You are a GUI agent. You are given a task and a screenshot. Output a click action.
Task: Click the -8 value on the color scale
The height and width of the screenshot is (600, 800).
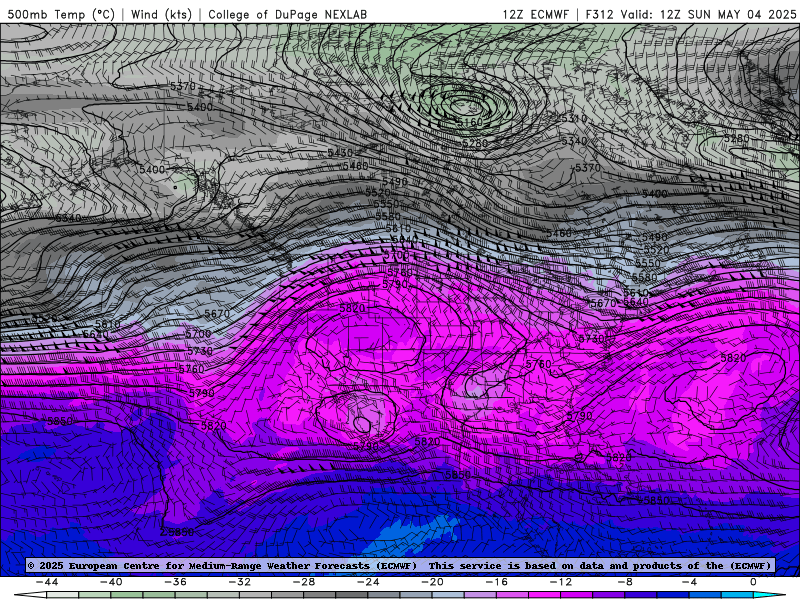click(x=625, y=582)
